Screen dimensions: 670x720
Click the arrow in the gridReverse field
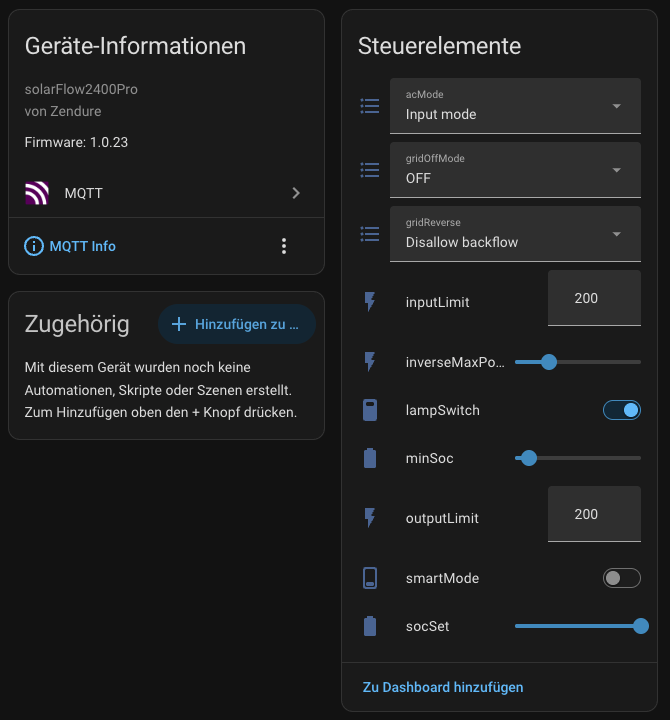[617, 234]
